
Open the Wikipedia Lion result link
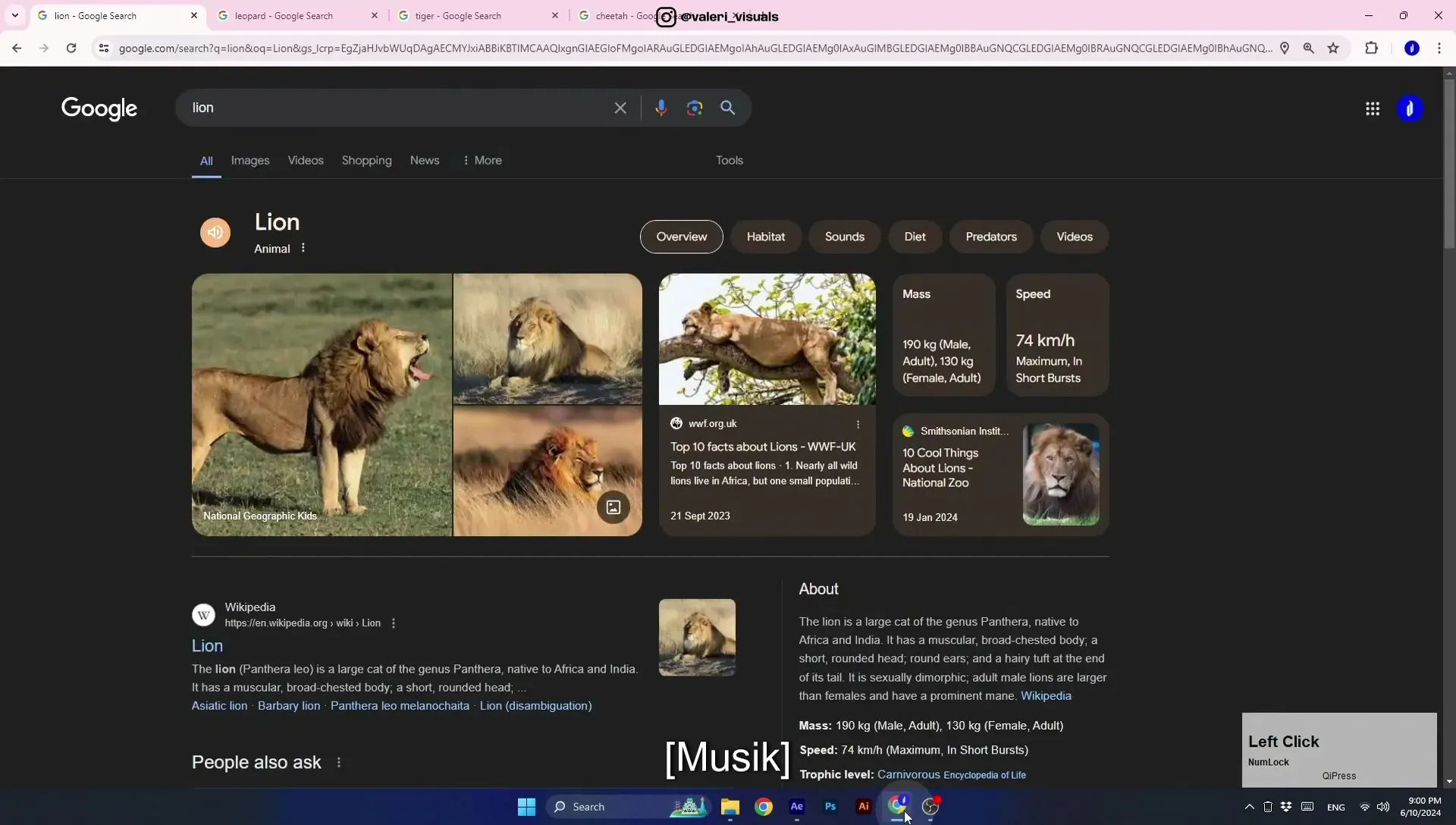pyautogui.click(x=207, y=646)
